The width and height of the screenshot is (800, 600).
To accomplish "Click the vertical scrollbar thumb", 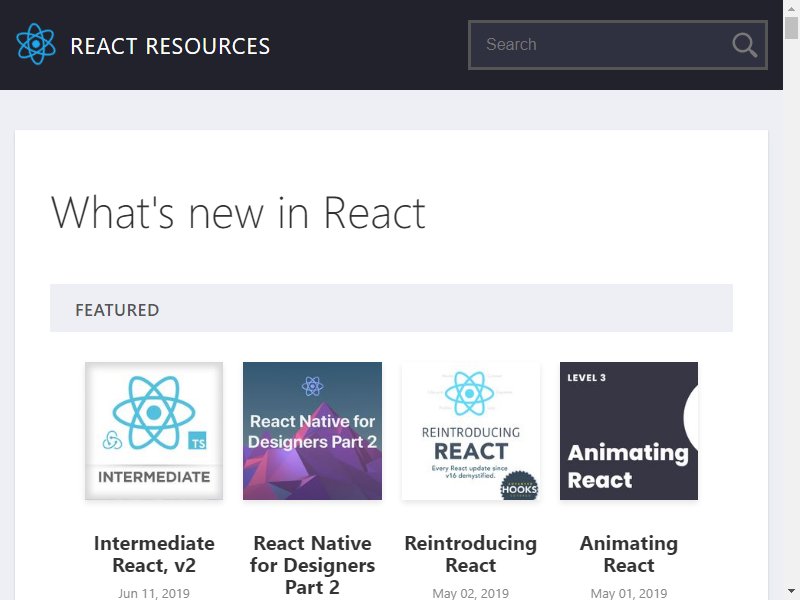I will [x=791, y=28].
